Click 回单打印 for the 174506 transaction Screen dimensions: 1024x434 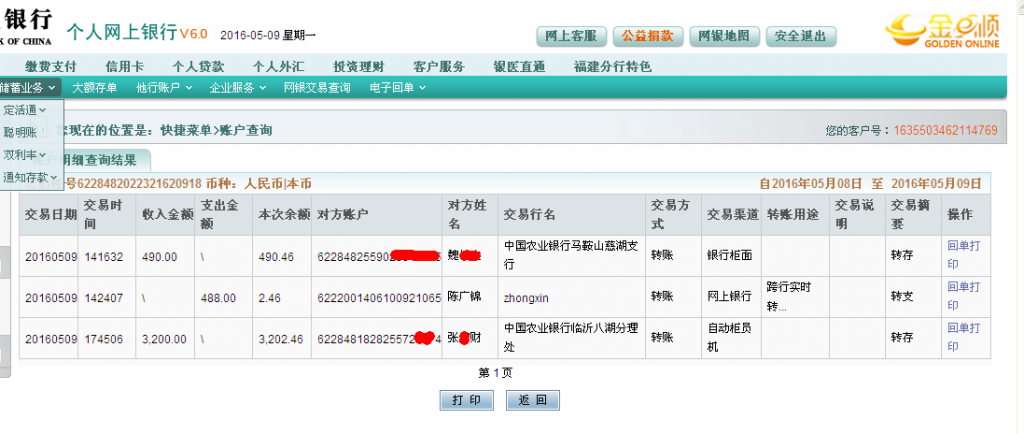pyautogui.click(x=963, y=337)
